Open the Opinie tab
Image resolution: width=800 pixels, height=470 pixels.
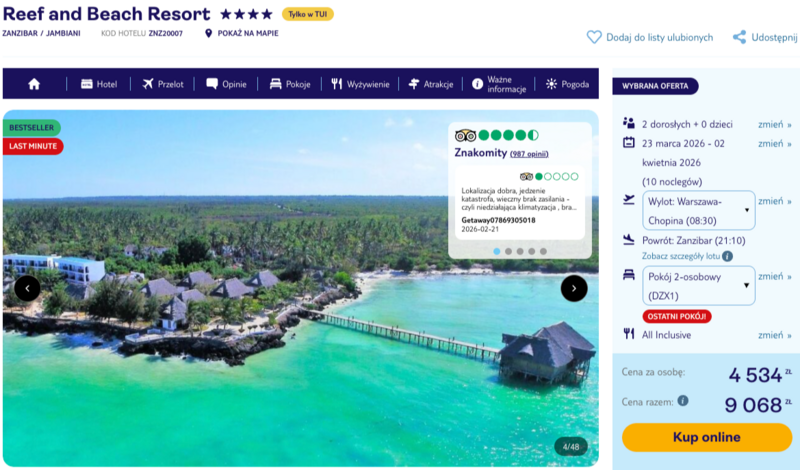(x=227, y=84)
